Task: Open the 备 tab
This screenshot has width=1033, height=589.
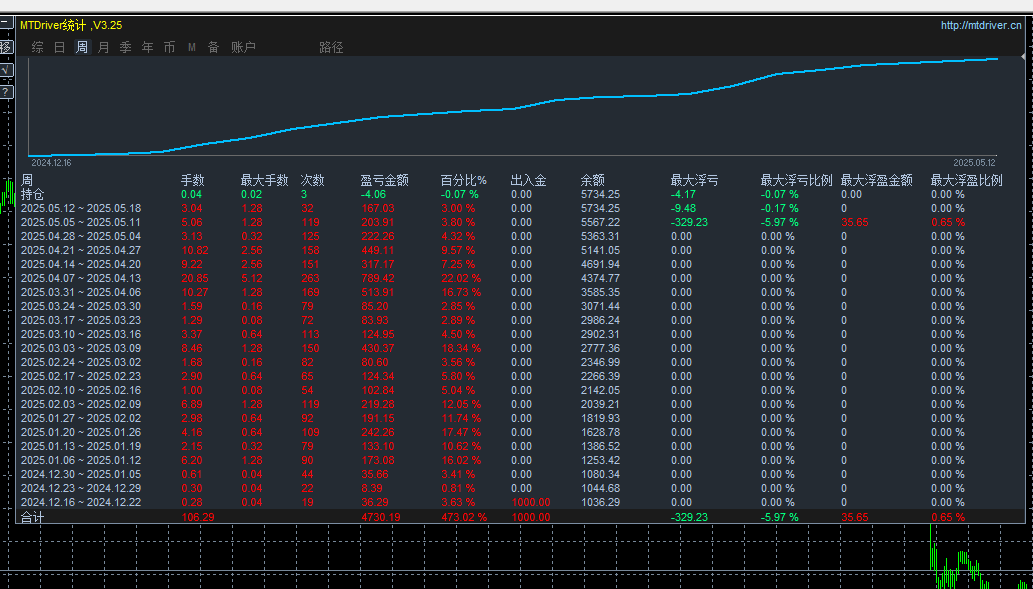Action: 213,47
